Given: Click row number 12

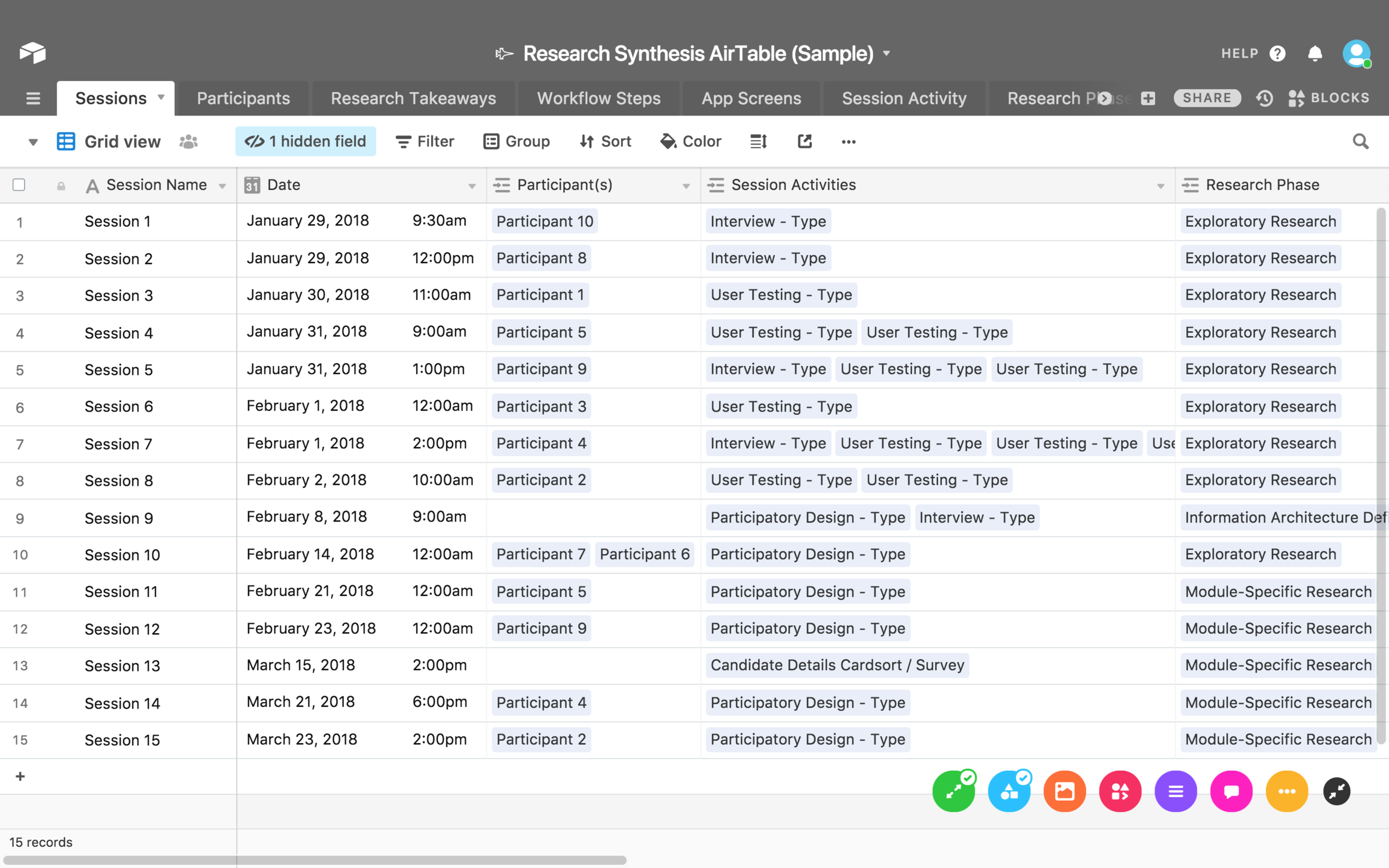Looking at the screenshot, I should [20, 629].
